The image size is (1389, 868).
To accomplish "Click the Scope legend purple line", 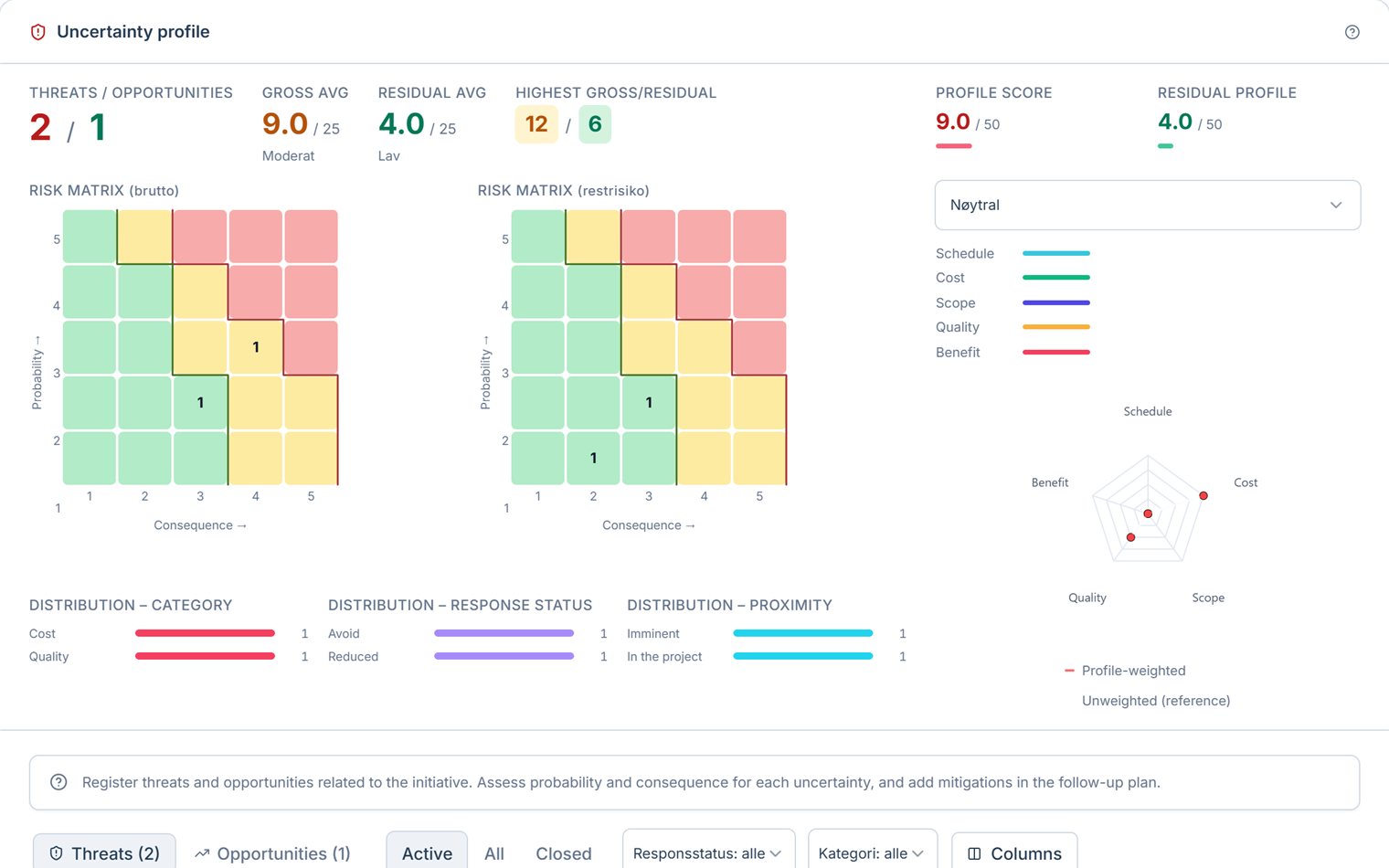I will (1056, 302).
